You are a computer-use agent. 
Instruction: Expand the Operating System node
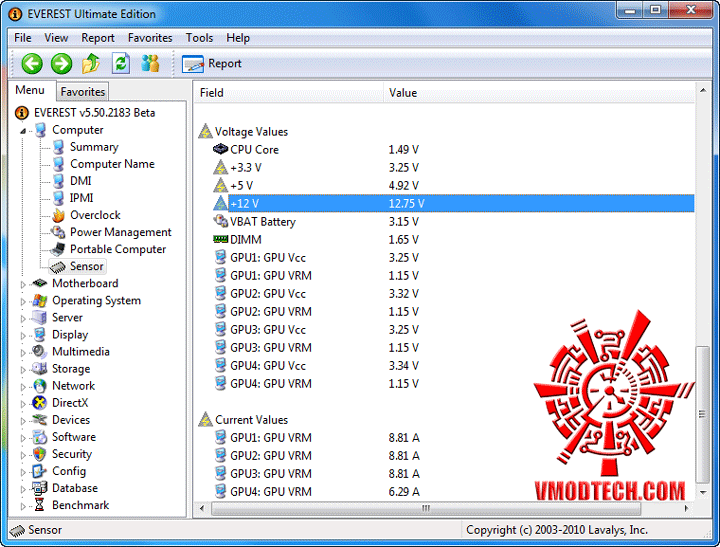pyautogui.click(x=23, y=302)
